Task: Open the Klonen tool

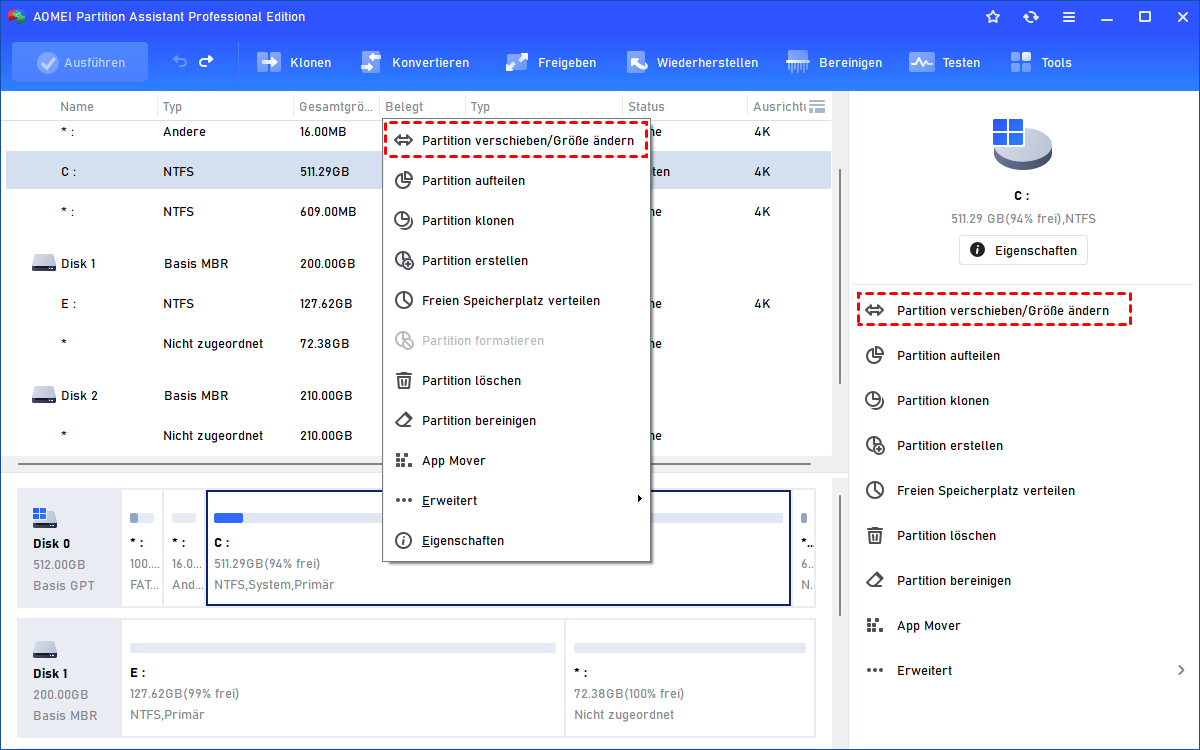Action: coord(294,62)
